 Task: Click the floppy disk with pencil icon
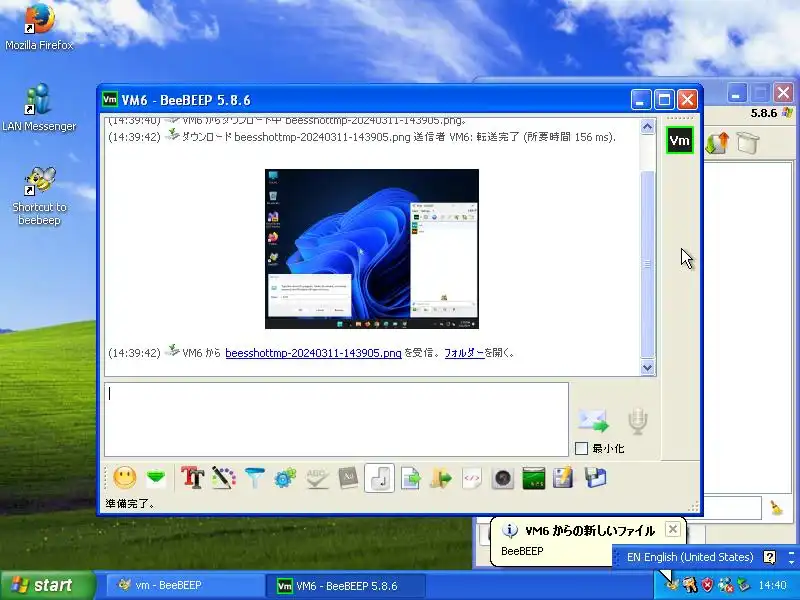(563, 479)
